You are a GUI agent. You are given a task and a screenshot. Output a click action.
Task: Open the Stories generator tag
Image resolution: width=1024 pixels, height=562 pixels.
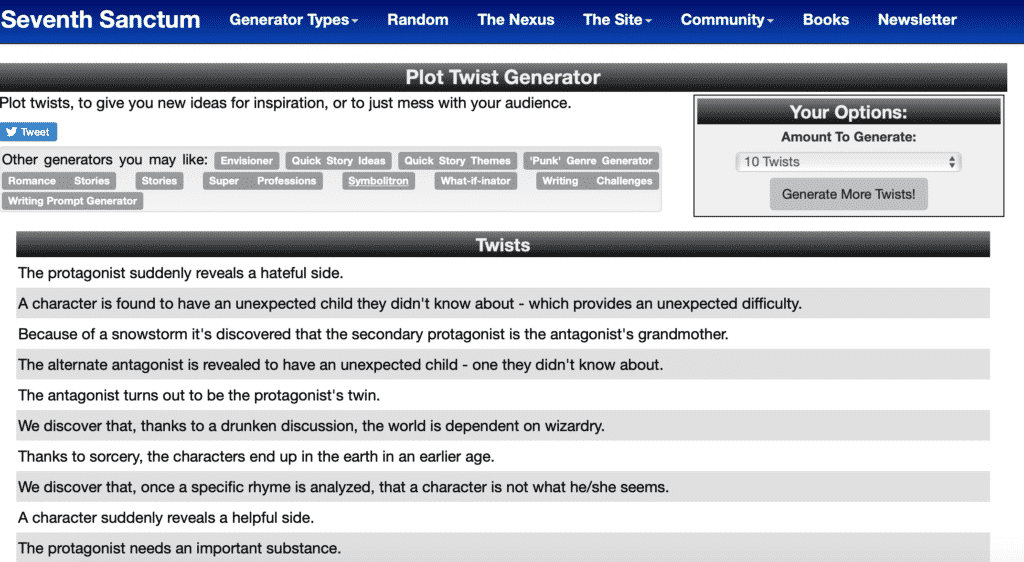(x=159, y=181)
